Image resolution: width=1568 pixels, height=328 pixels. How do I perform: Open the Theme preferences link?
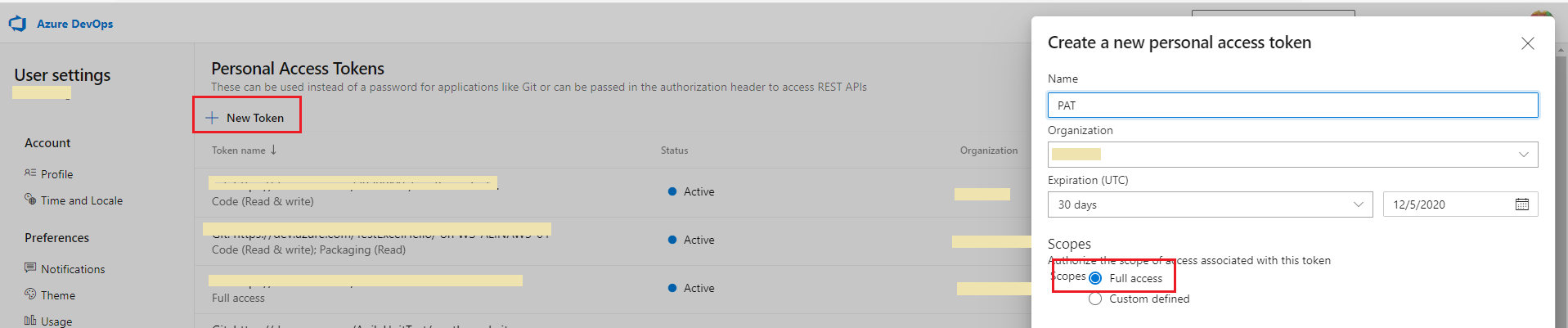(58, 295)
